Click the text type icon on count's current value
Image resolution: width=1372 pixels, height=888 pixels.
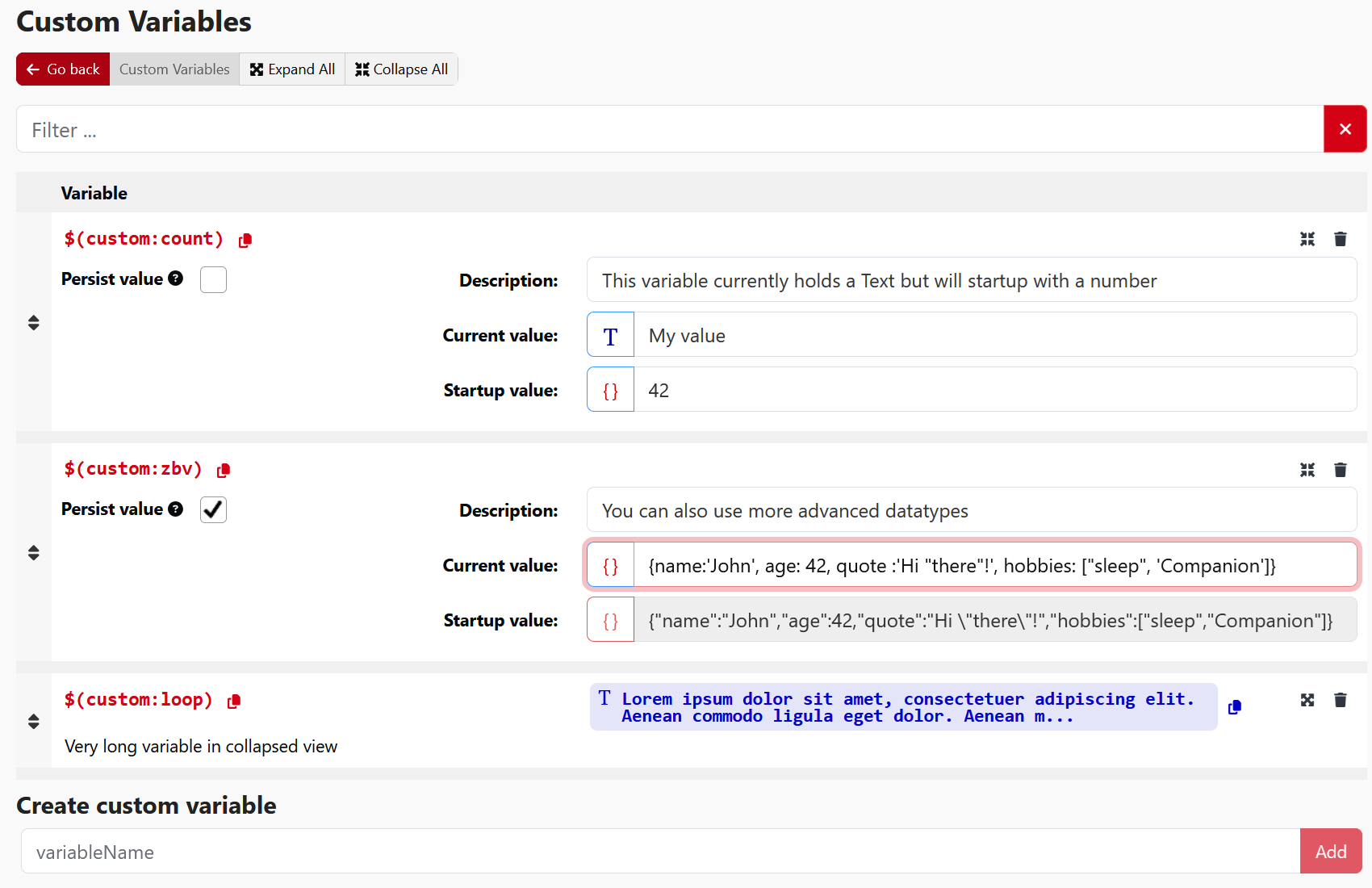(609, 334)
